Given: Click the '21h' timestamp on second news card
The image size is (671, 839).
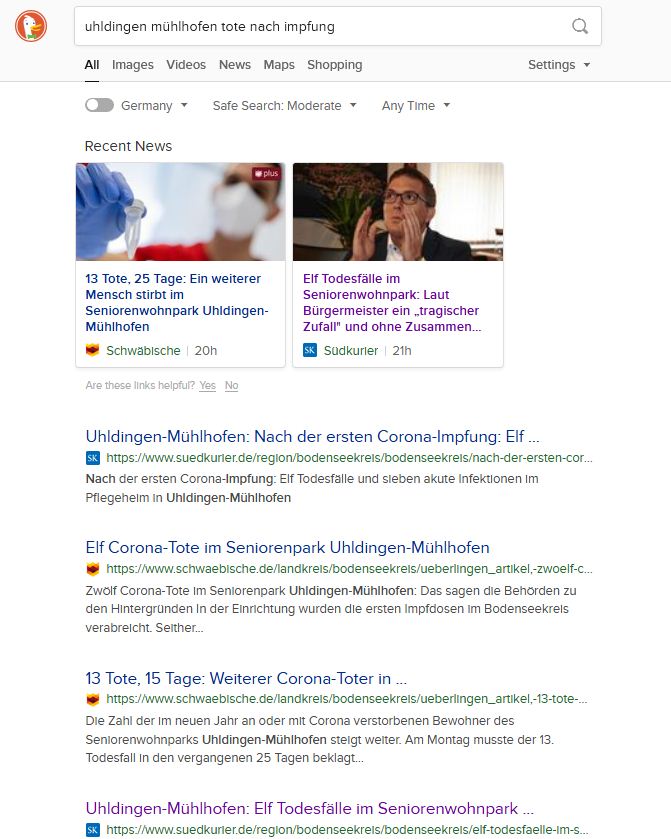Looking at the screenshot, I should (402, 350).
